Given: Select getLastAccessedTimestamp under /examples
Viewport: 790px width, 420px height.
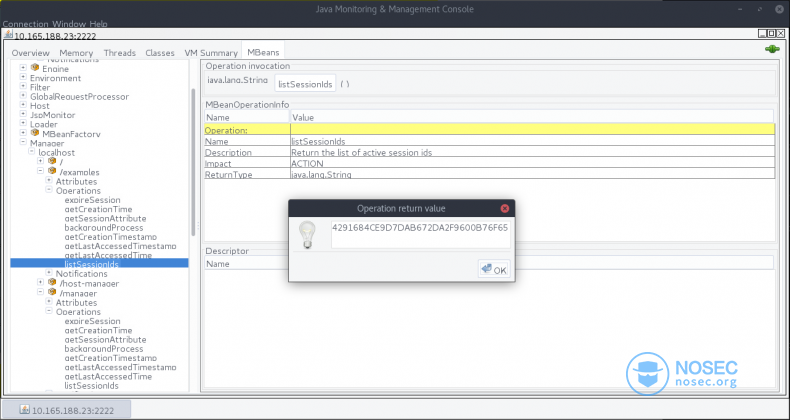Looking at the screenshot, I should [120, 246].
